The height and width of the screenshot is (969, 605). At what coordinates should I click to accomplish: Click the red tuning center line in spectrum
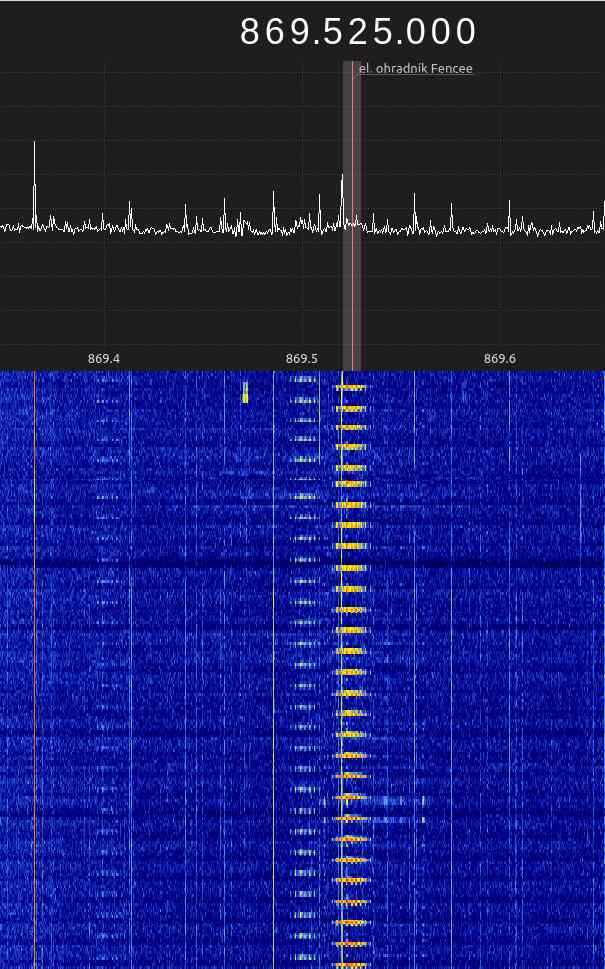tap(353, 280)
